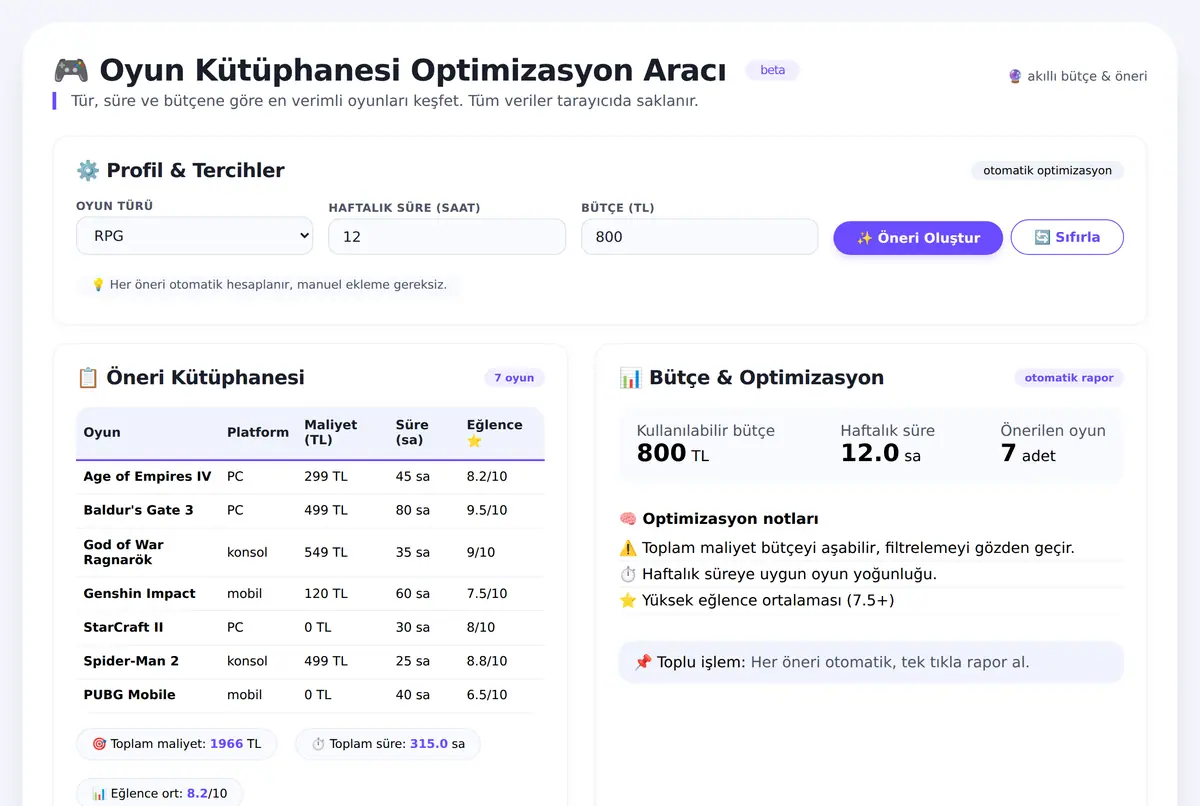This screenshot has height=806, width=1200.
Task: Click the warning icon on the budget note
Action: click(x=628, y=548)
